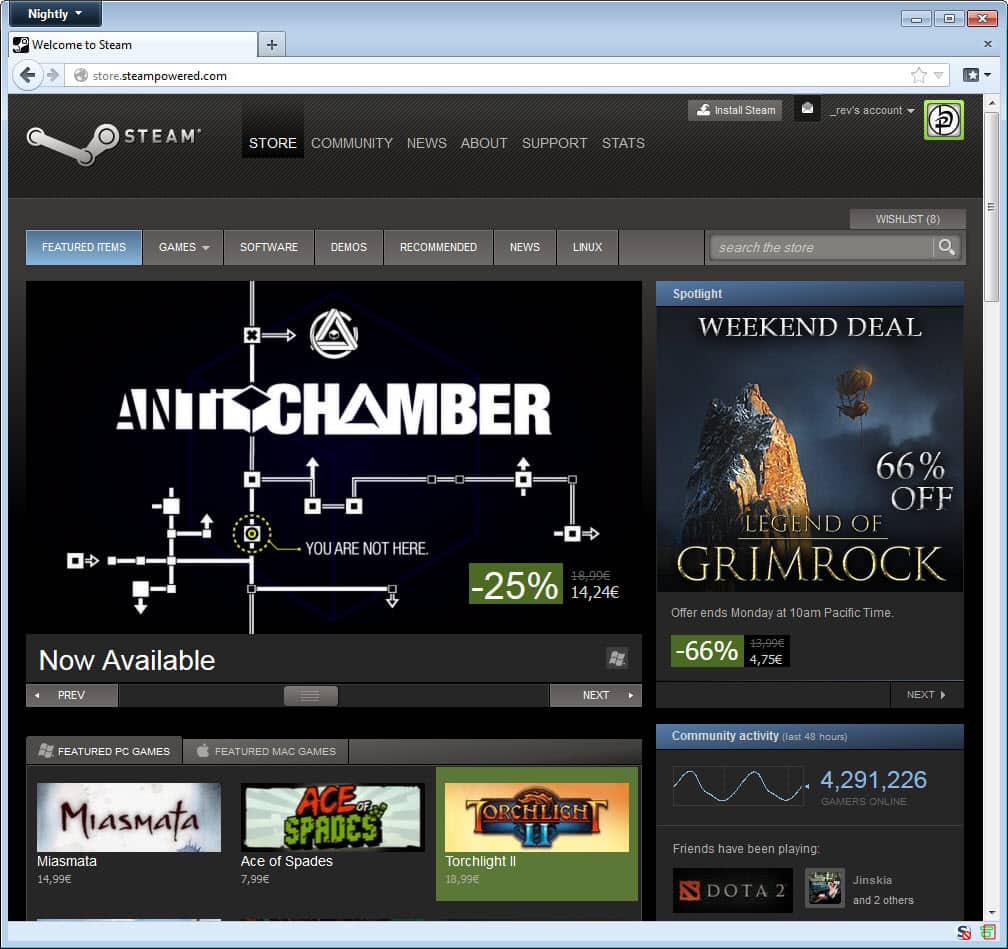Open the inbox envelope icon
The height and width of the screenshot is (949, 1008).
point(807,109)
